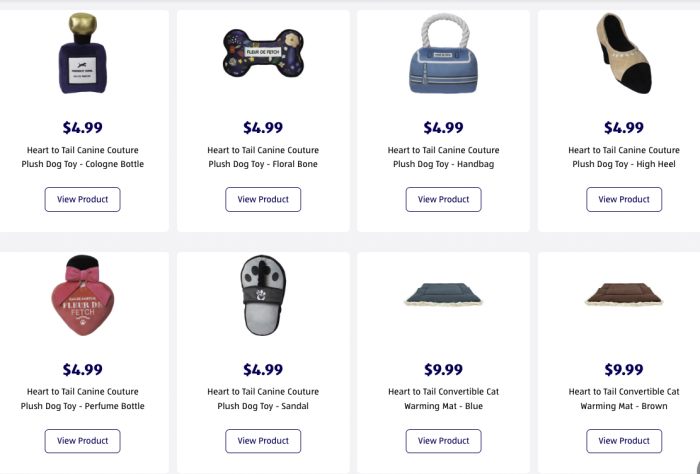View Product for the Floral Bone toy
This screenshot has width=700, height=474.
tap(263, 199)
